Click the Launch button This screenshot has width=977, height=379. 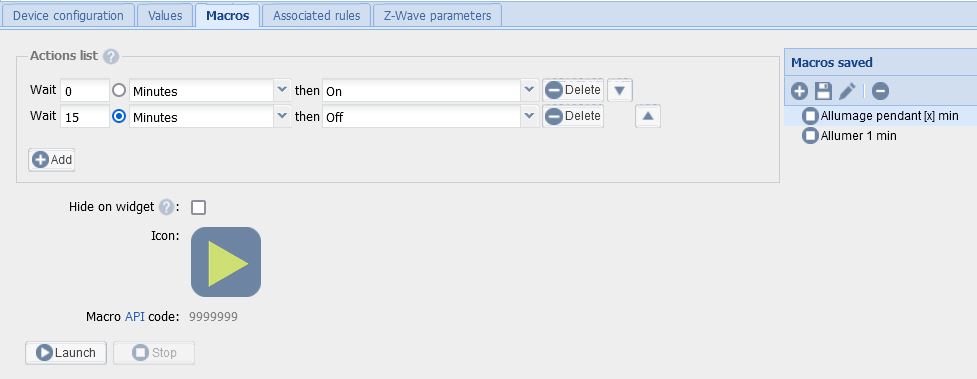tap(66, 353)
